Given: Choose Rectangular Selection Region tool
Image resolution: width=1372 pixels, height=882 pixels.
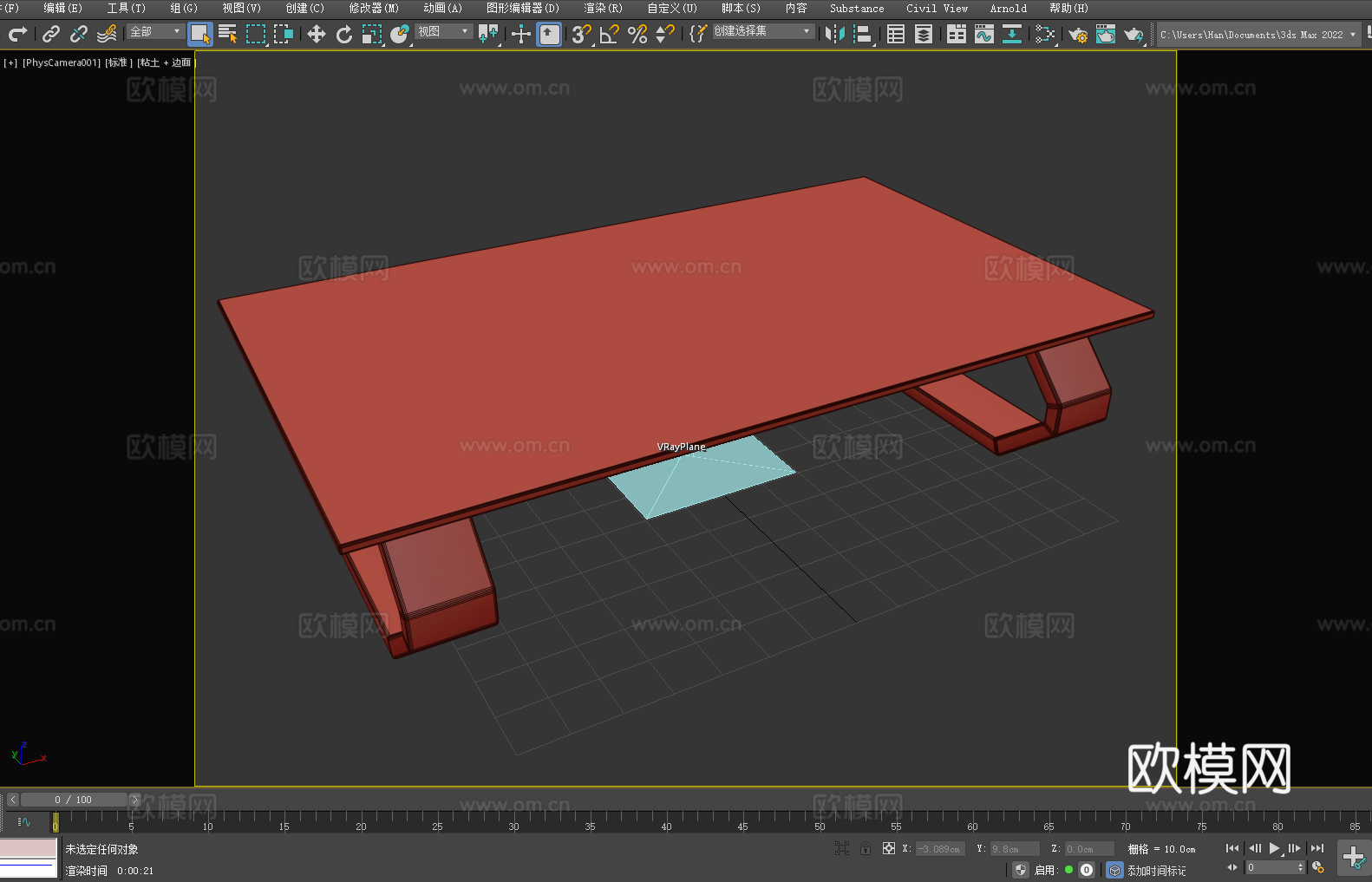Looking at the screenshot, I should [x=256, y=34].
